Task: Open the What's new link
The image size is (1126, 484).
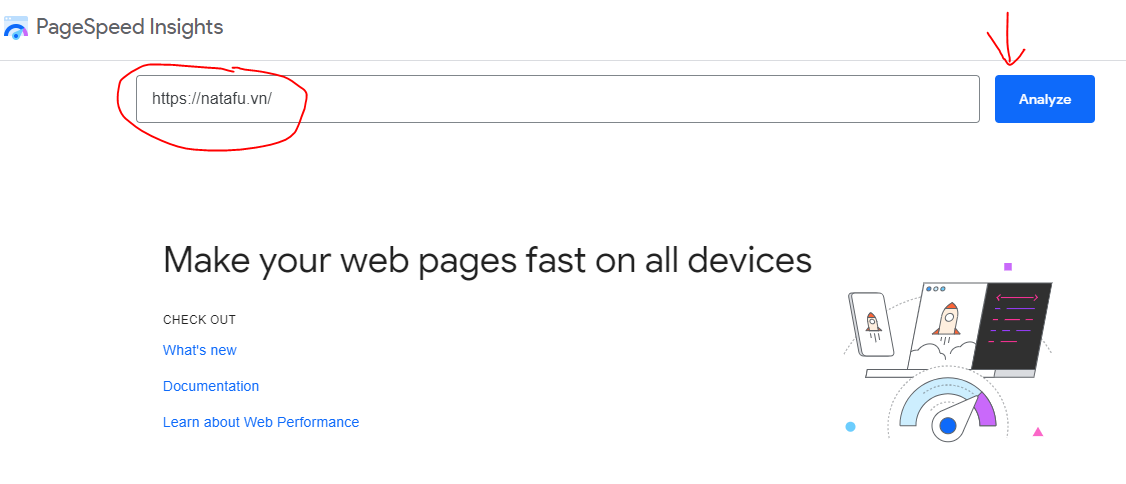Action: pyautogui.click(x=200, y=350)
